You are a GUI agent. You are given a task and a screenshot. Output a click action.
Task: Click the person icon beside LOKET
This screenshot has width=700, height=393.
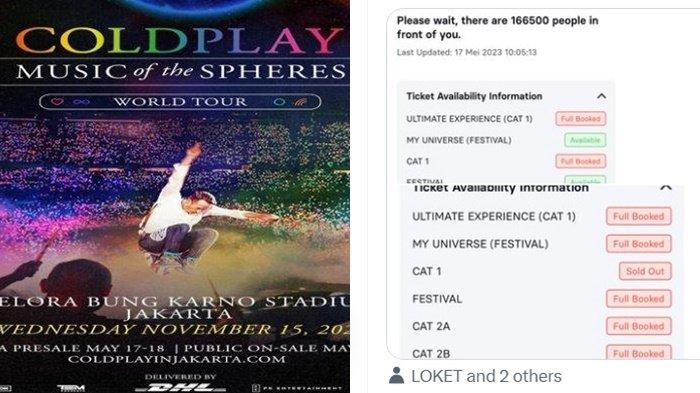pos(396,376)
